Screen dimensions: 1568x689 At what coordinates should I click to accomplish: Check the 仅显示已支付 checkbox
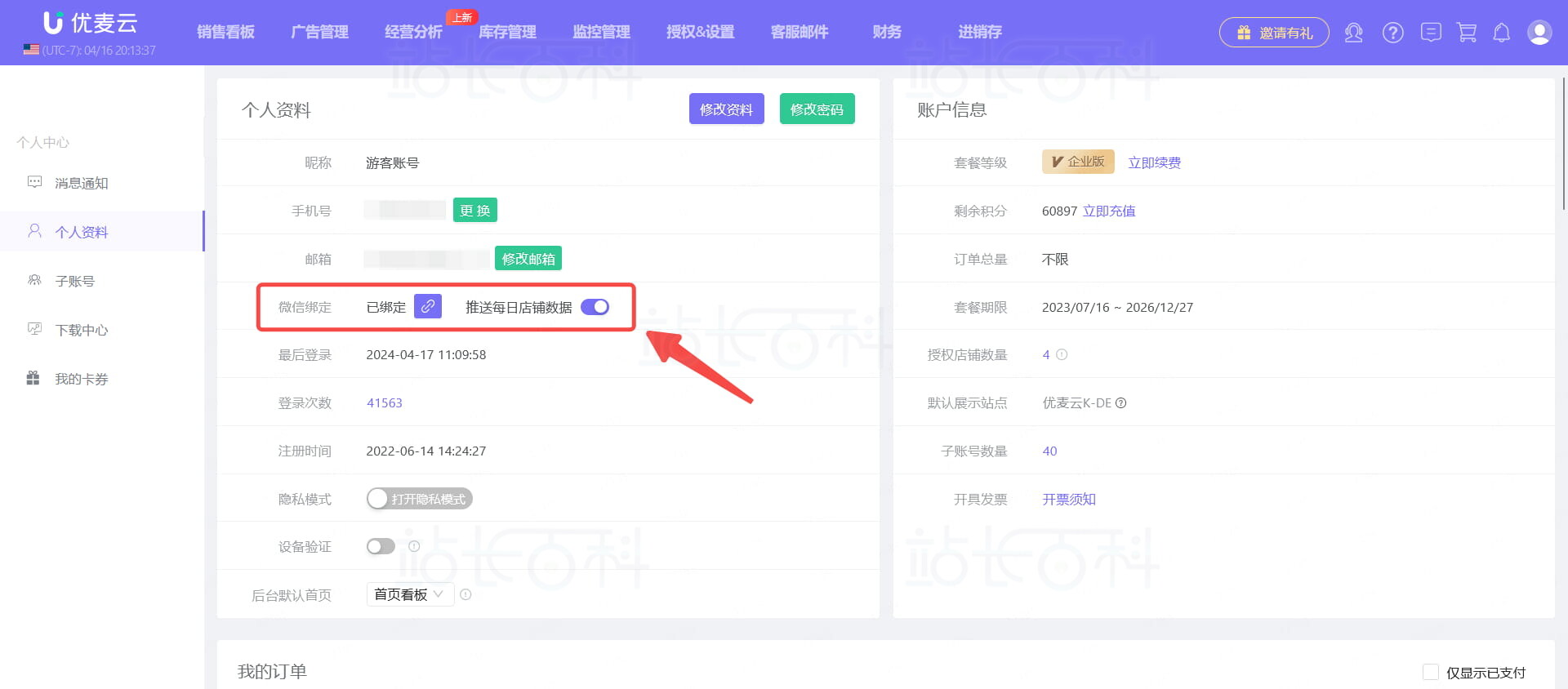coord(1431,672)
